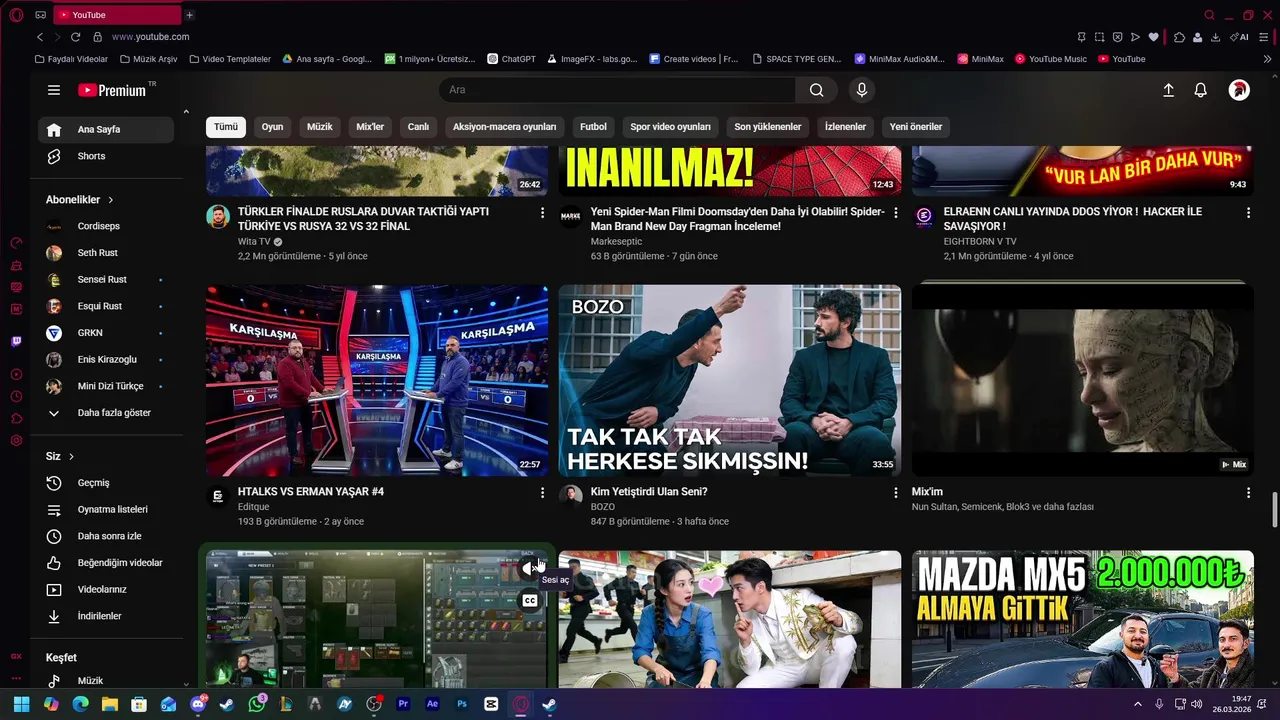
Task: Open ChatGPT bookmark in bookmarks bar
Action: tap(511, 59)
